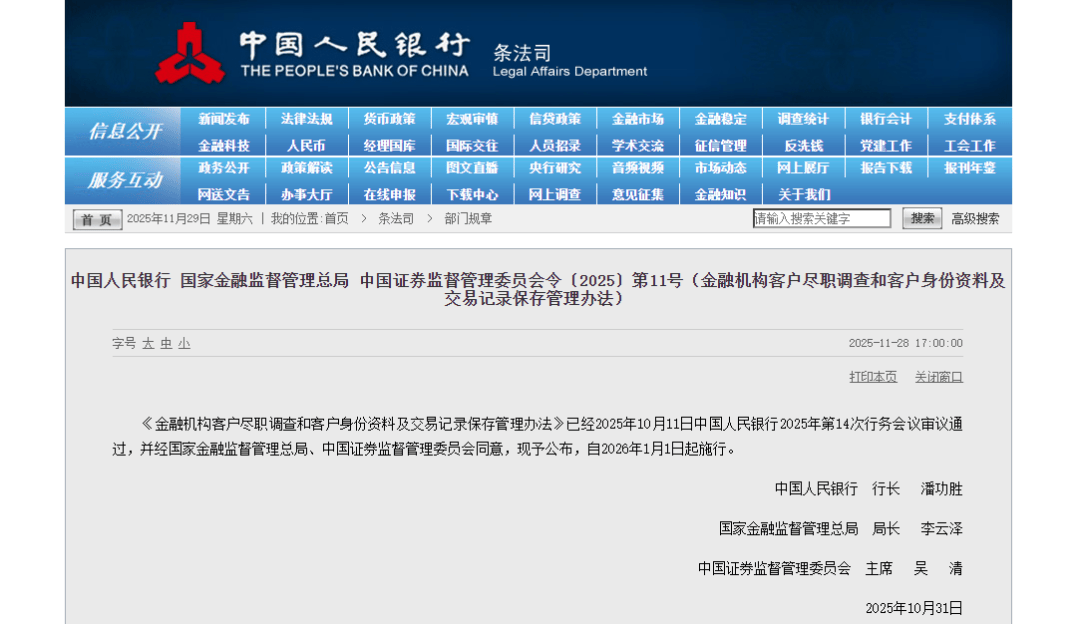Screen dimensions: 1080x624
Task: Click 打印本页 to print page
Action: [x=873, y=376]
